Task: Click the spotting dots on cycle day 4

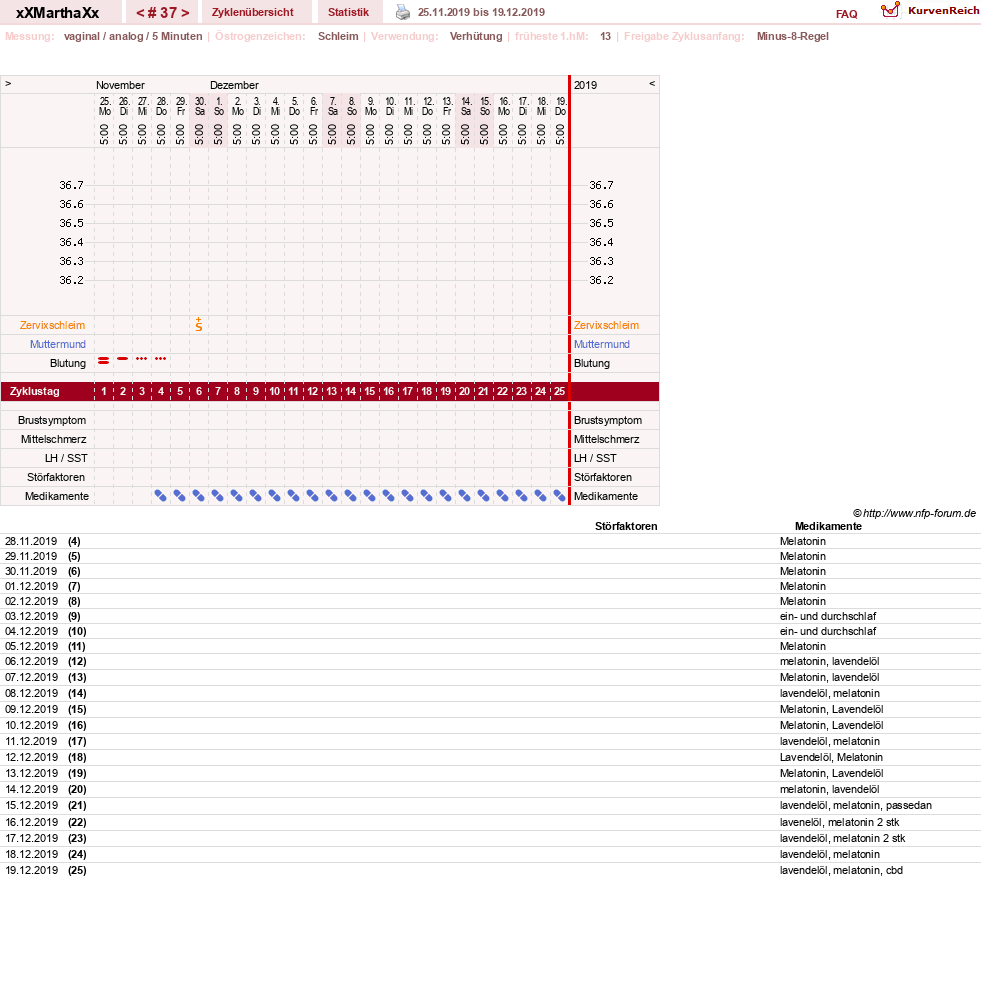Action: point(161,359)
